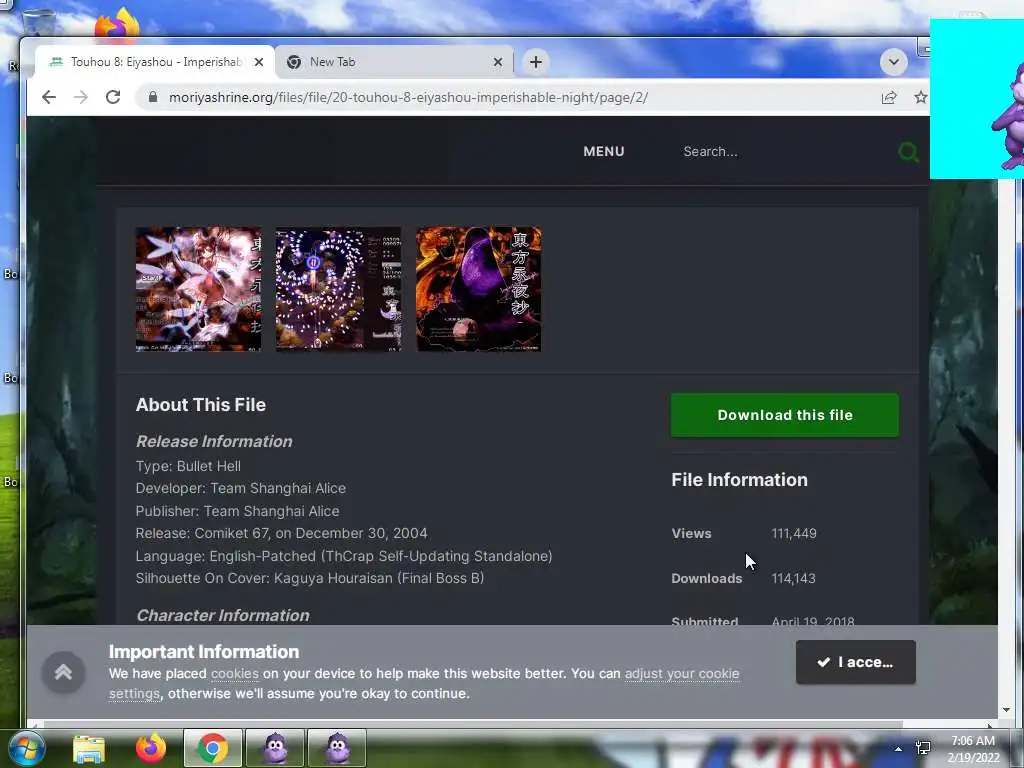Open the share page icon in address bar
The image size is (1024, 768).
click(889, 97)
